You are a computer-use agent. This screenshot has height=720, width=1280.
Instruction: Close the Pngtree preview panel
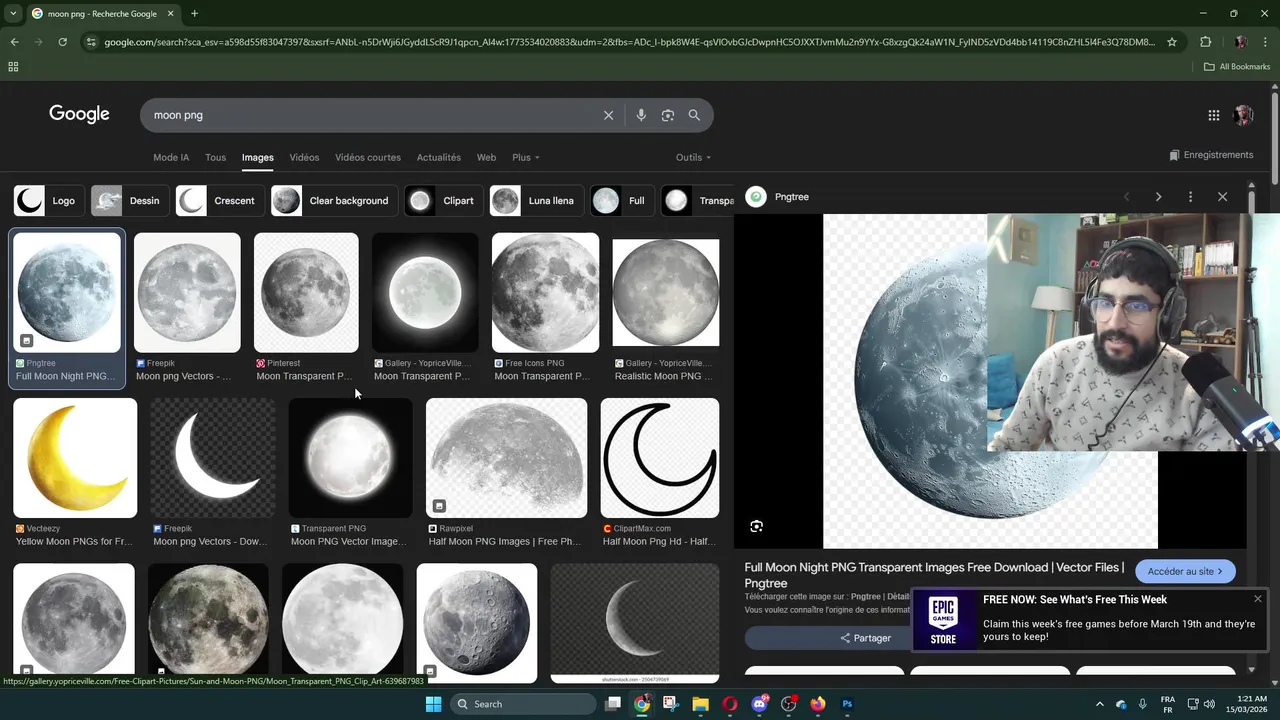click(x=1222, y=197)
